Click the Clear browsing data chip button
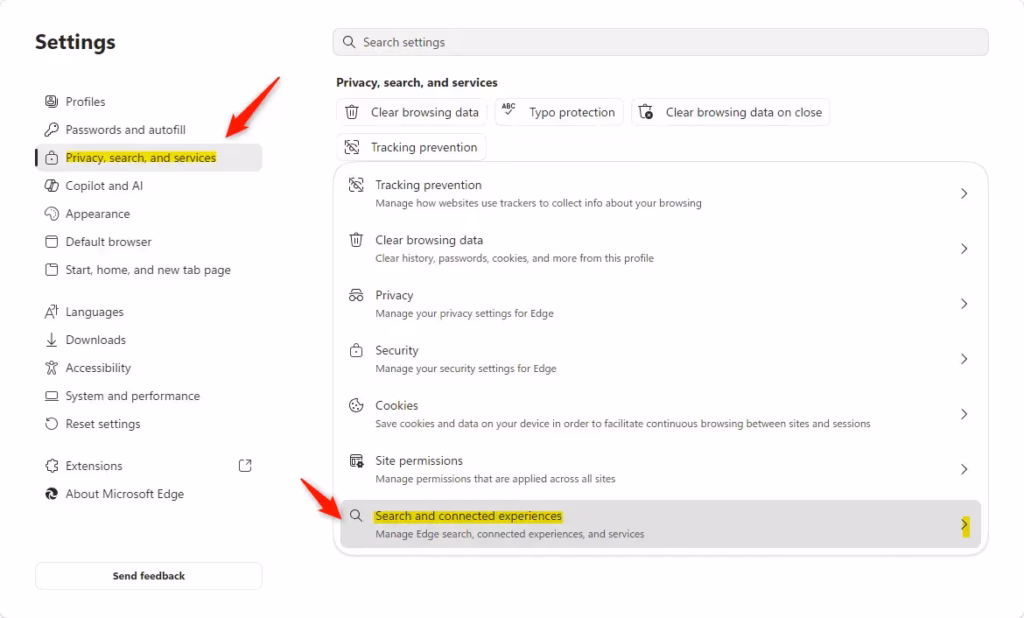Image resolution: width=1024 pixels, height=618 pixels. coord(411,112)
